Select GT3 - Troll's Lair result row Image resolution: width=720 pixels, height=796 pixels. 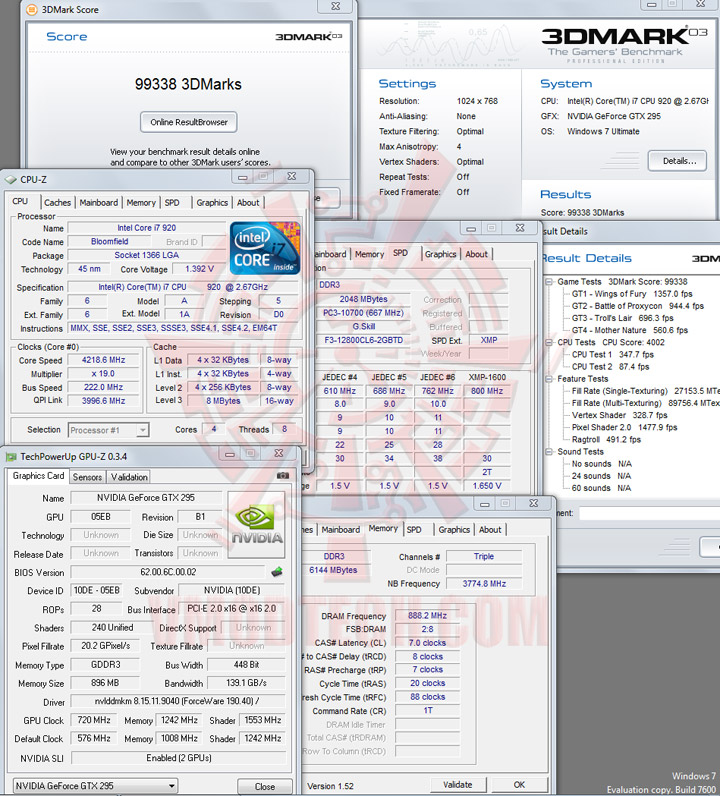click(x=623, y=318)
